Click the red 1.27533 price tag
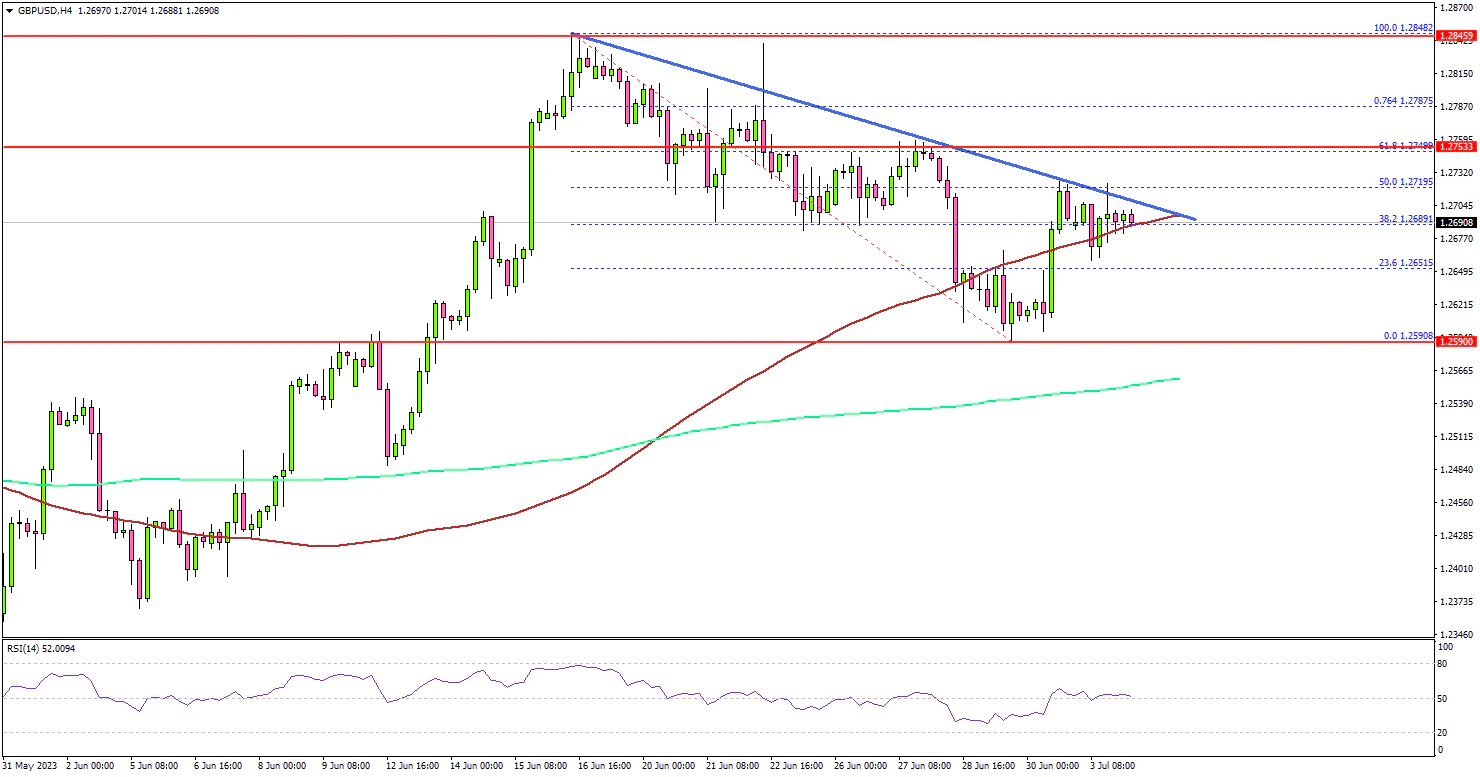Image resolution: width=1480 pixels, height=777 pixels. (x=1456, y=147)
